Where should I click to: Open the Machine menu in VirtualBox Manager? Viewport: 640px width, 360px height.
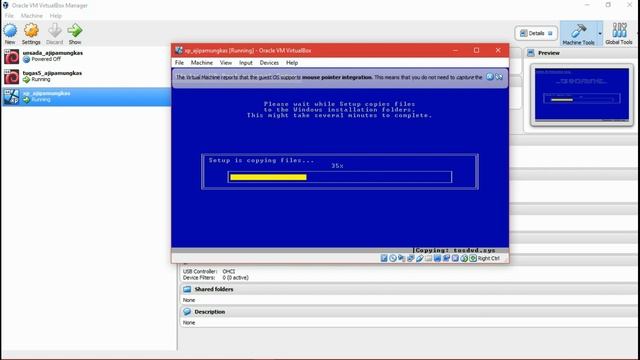point(32,16)
